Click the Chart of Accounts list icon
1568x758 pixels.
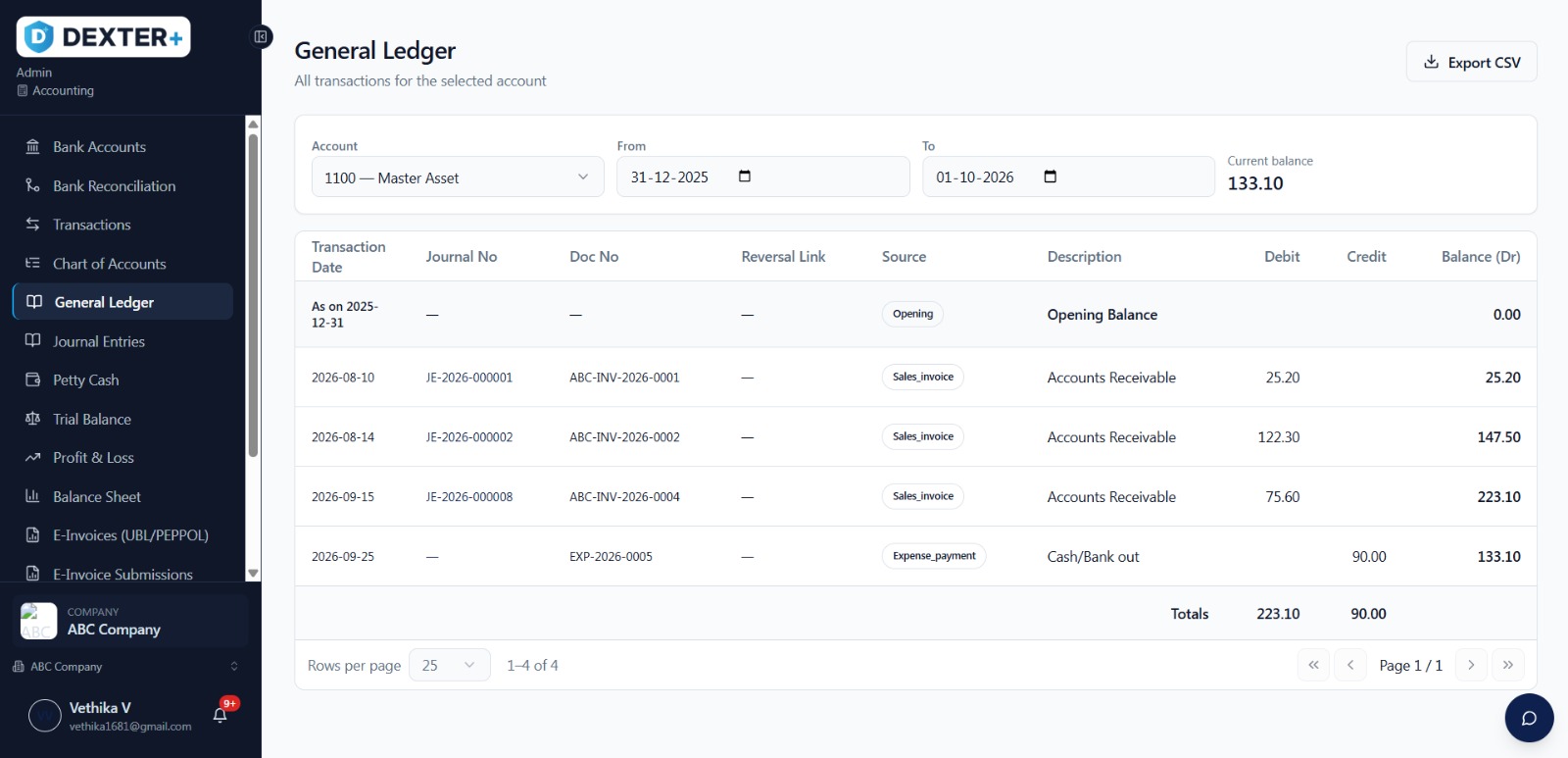32,263
